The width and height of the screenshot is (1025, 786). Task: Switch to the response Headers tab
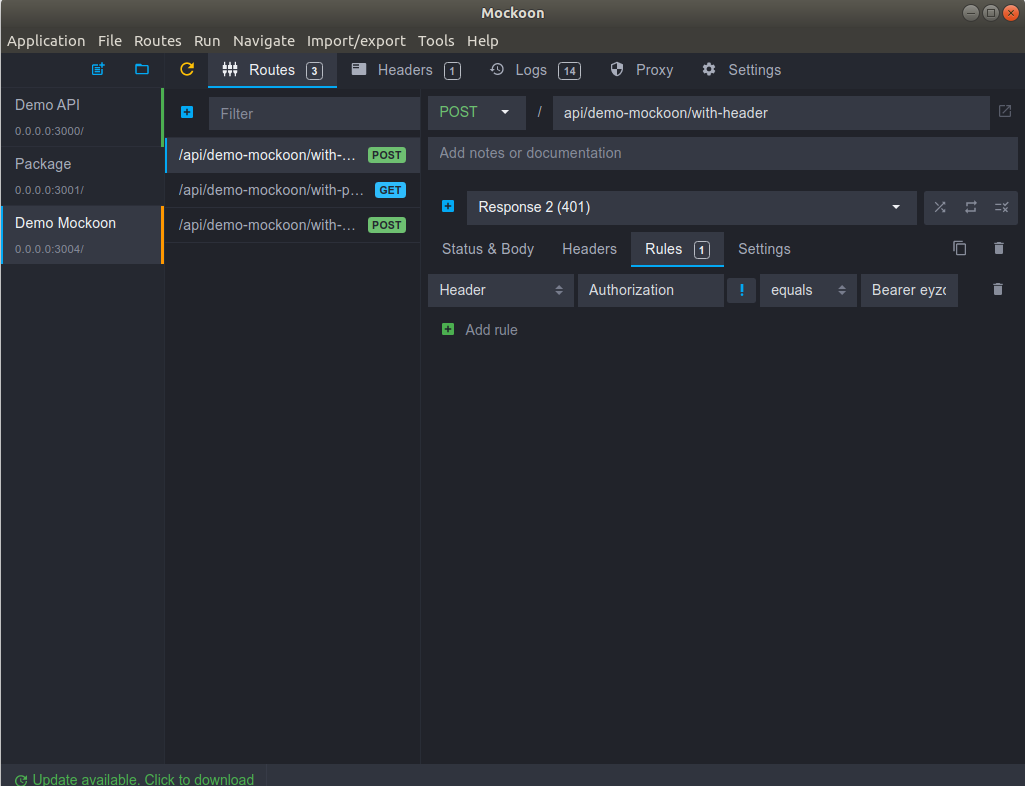point(590,249)
